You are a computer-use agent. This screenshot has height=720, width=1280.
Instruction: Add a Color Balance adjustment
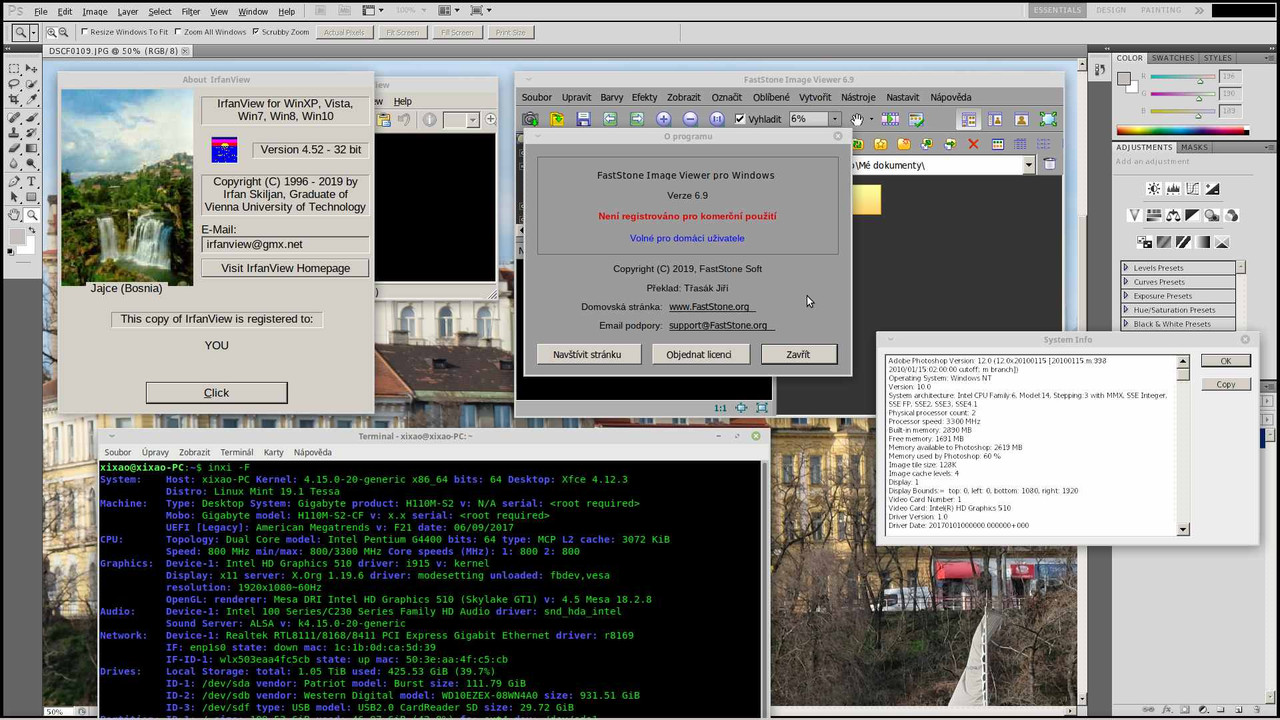1173,215
